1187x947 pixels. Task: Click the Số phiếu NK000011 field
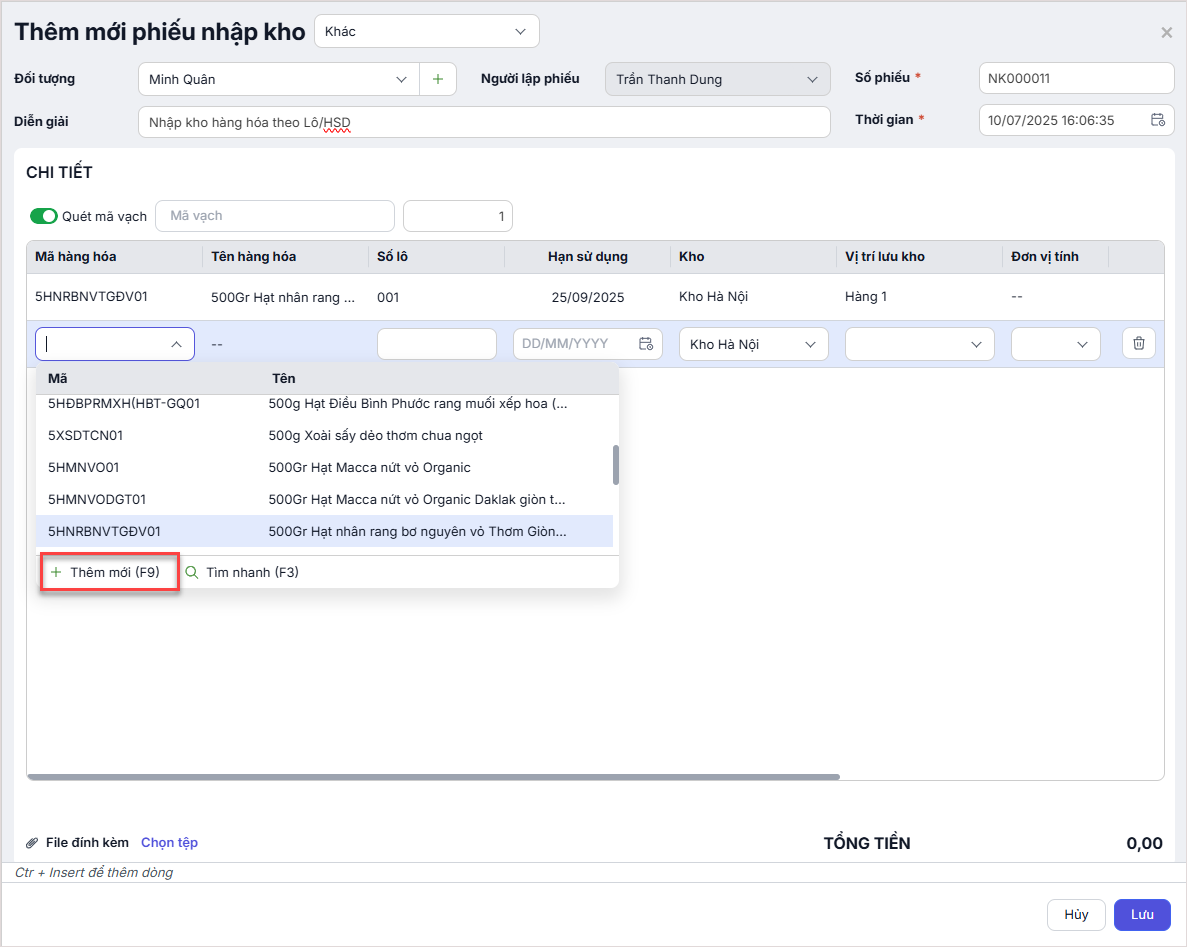coord(1076,78)
